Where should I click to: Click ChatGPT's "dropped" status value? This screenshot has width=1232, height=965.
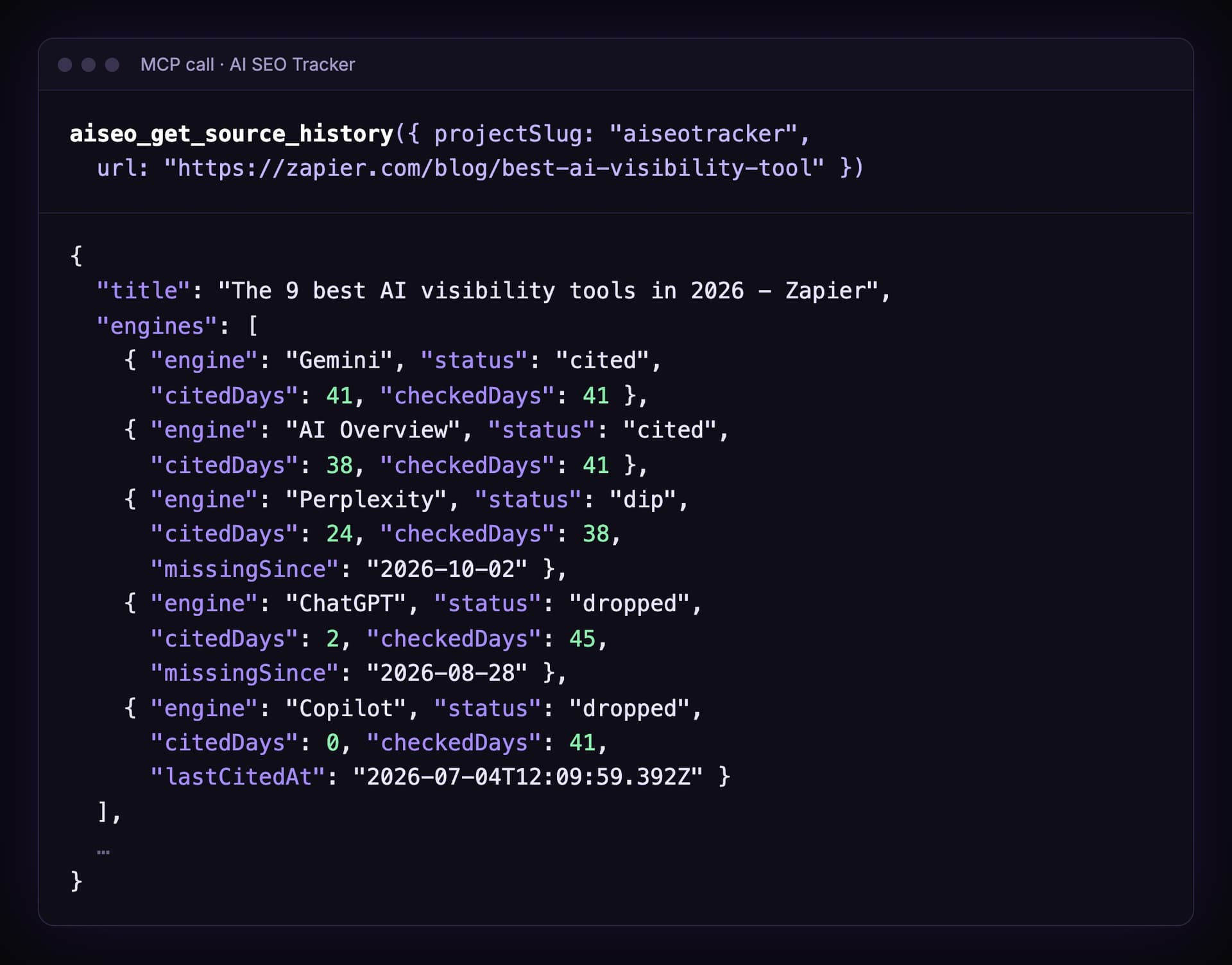point(629,604)
